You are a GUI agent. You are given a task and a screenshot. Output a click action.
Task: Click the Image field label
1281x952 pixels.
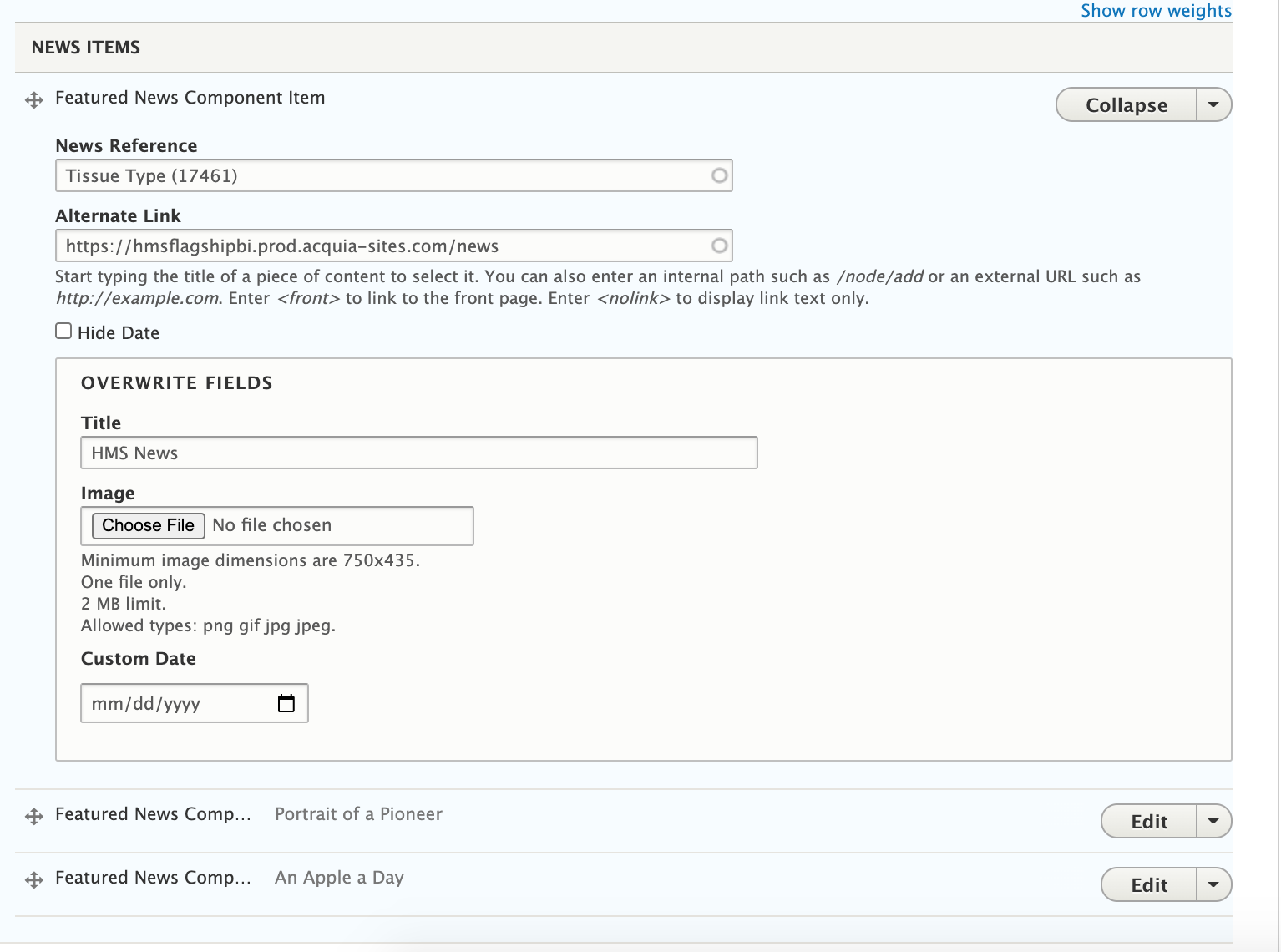click(108, 494)
